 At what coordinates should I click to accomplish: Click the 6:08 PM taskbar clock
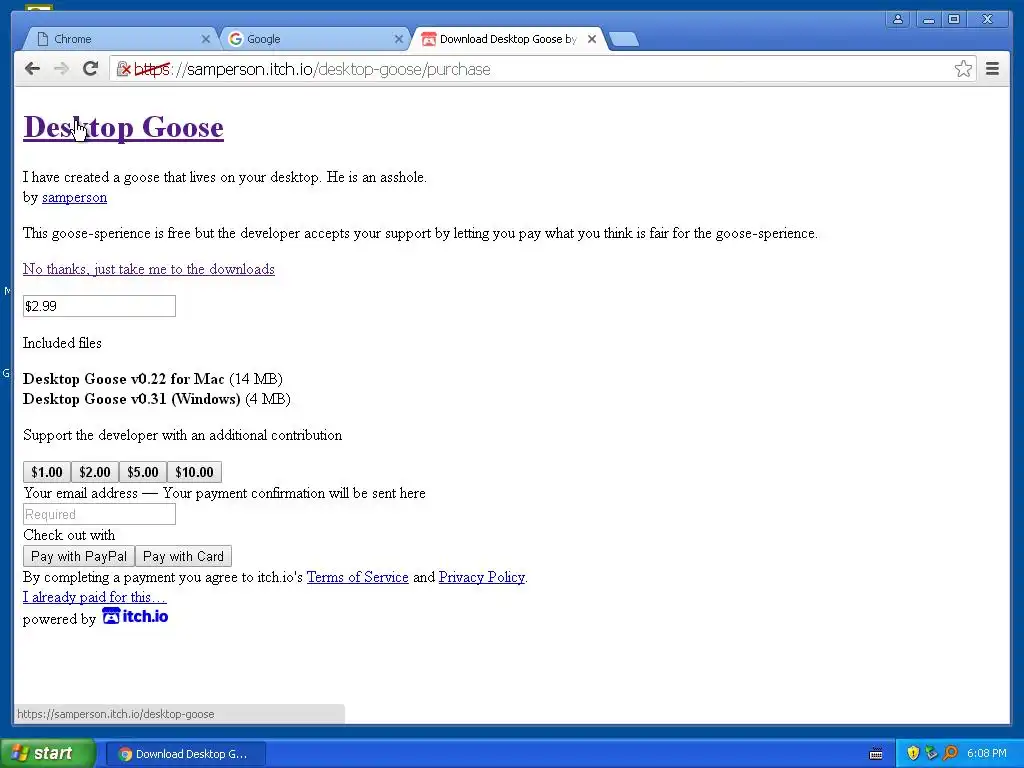click(x=987, y=753)
